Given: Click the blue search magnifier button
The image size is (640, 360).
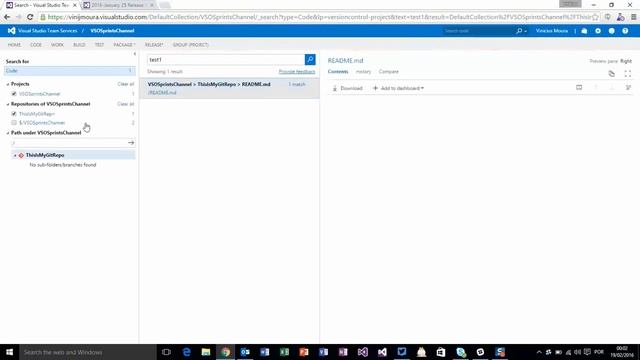Looking at the screenshot, I should [310, 60].
